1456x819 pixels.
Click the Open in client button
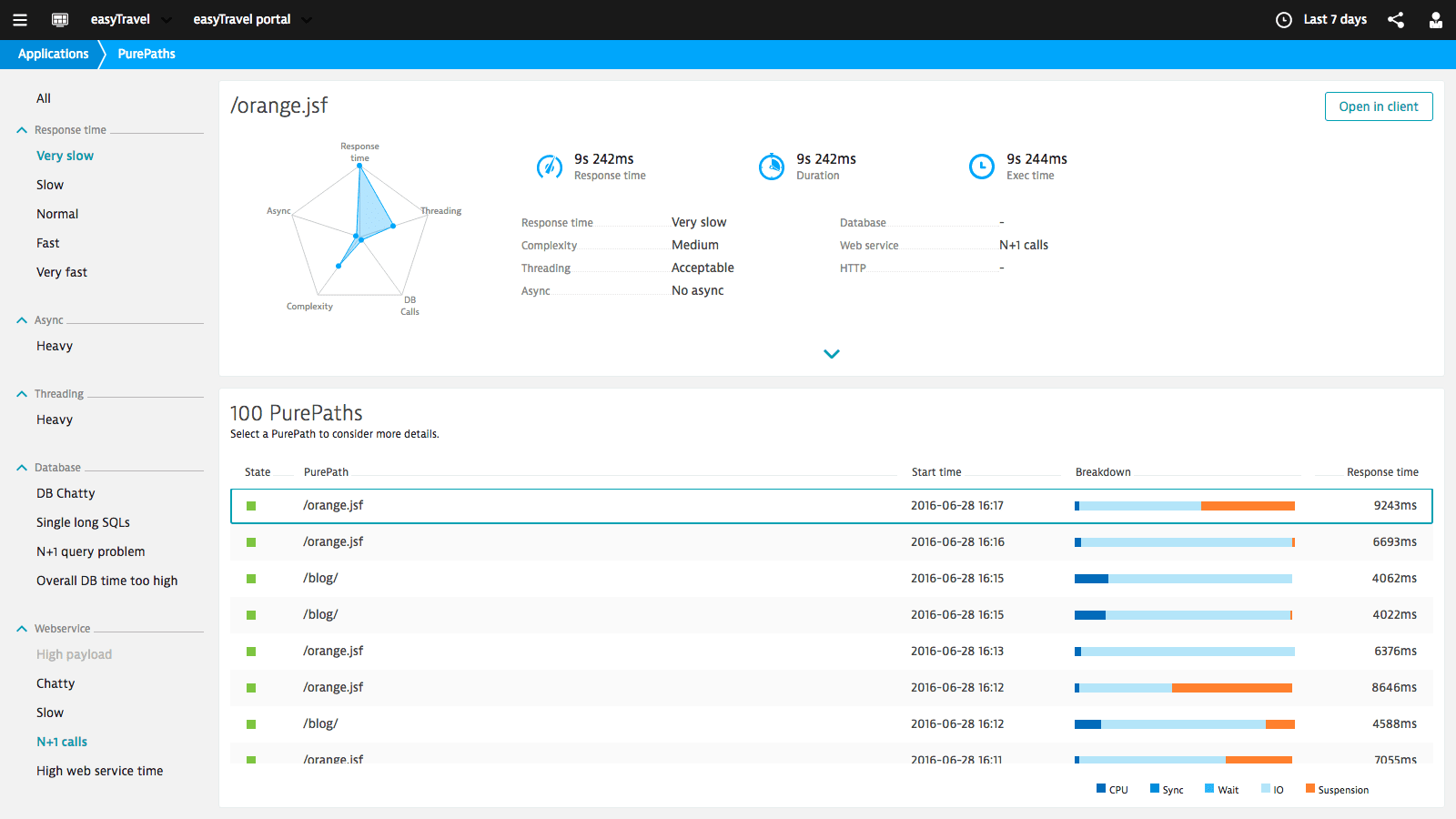(x=1379, y=106)
